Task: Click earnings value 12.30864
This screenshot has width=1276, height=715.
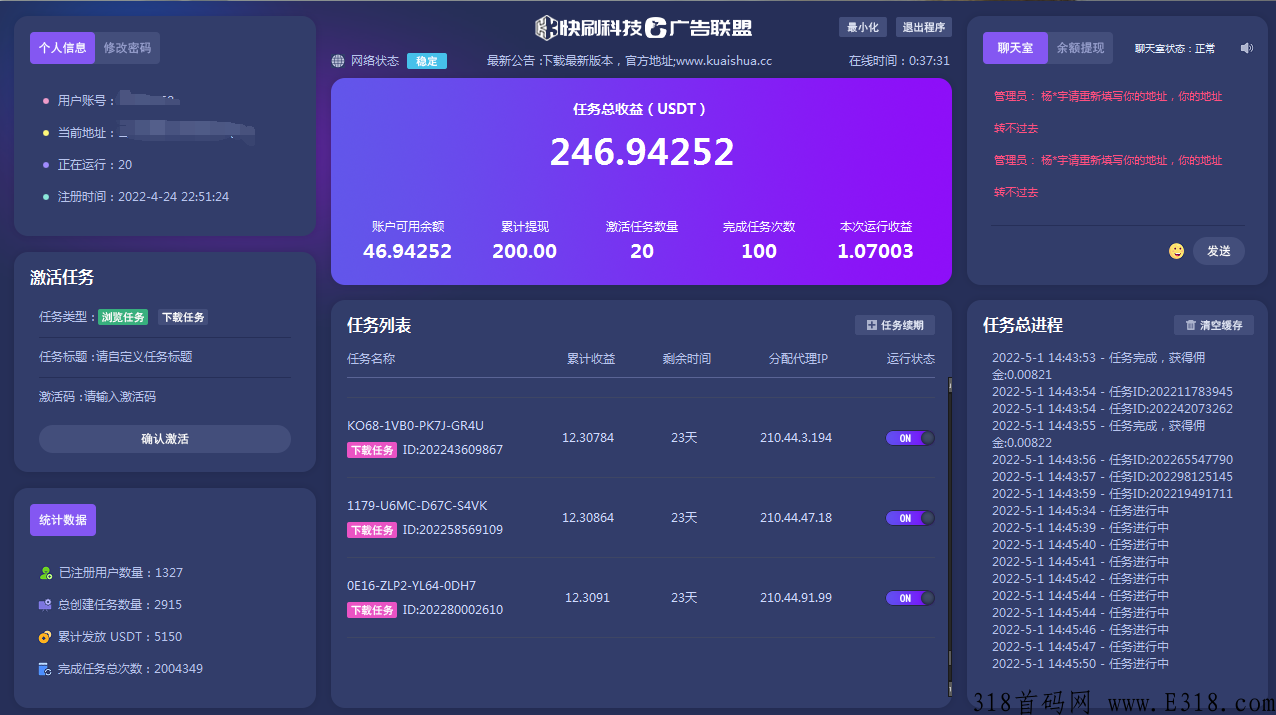Action: (588, 518)
